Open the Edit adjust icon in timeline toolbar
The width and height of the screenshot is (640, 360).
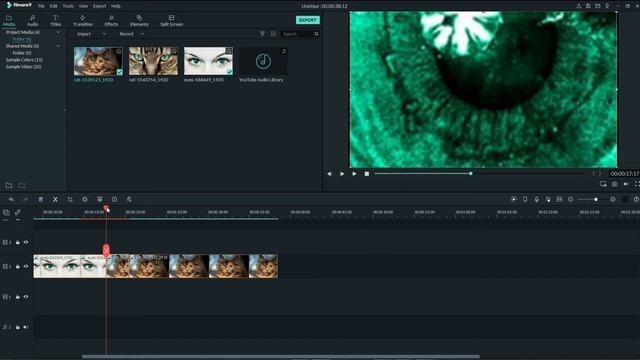129,199
